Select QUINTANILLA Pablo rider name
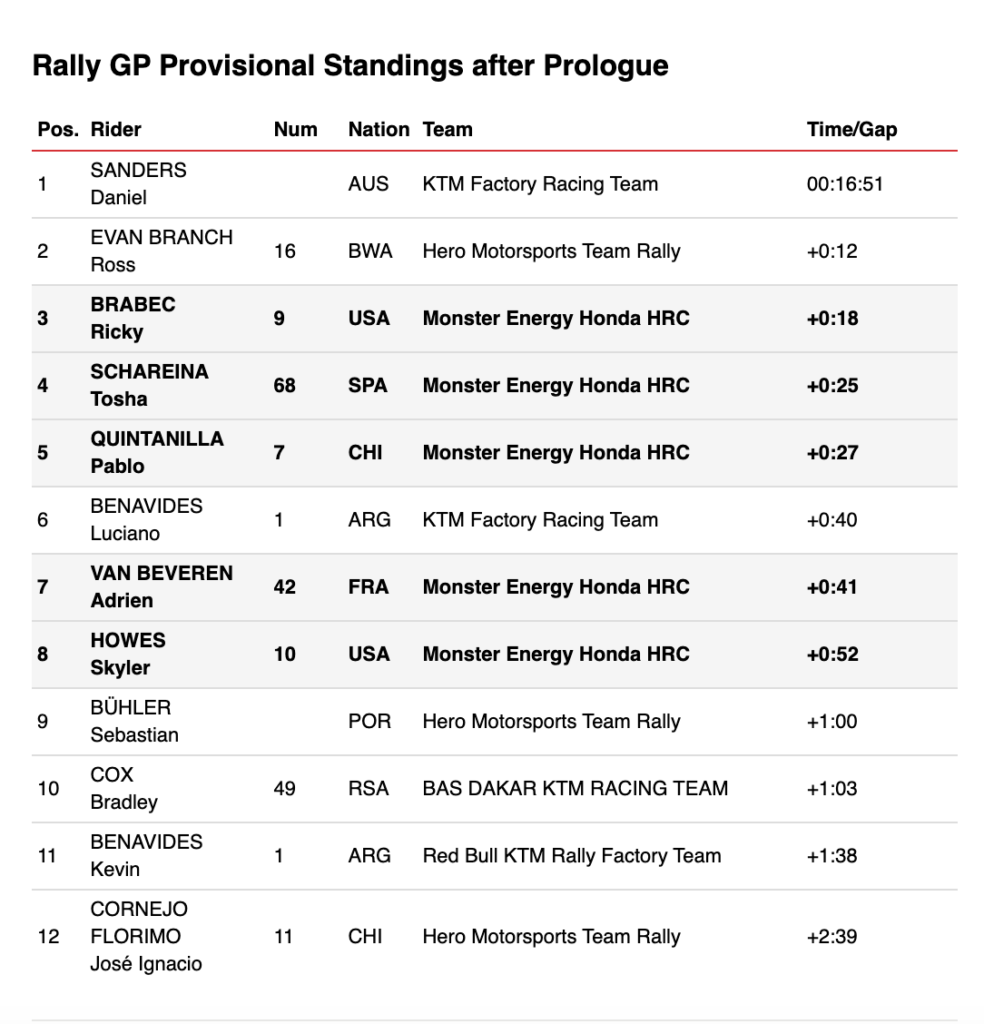The image size is (984, 1024). [x=157, y=453]
